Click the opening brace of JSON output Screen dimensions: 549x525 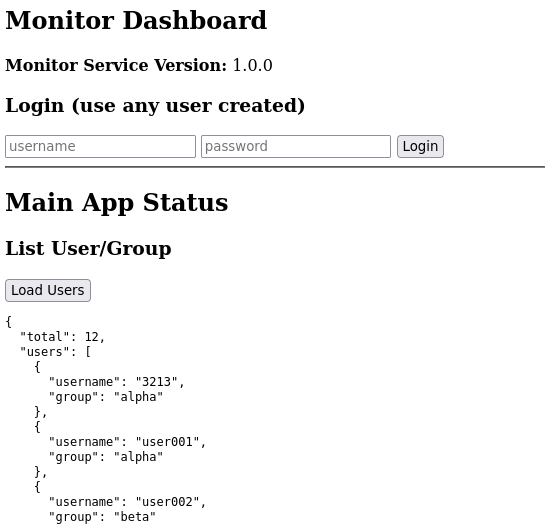click(x=9, y=322)
